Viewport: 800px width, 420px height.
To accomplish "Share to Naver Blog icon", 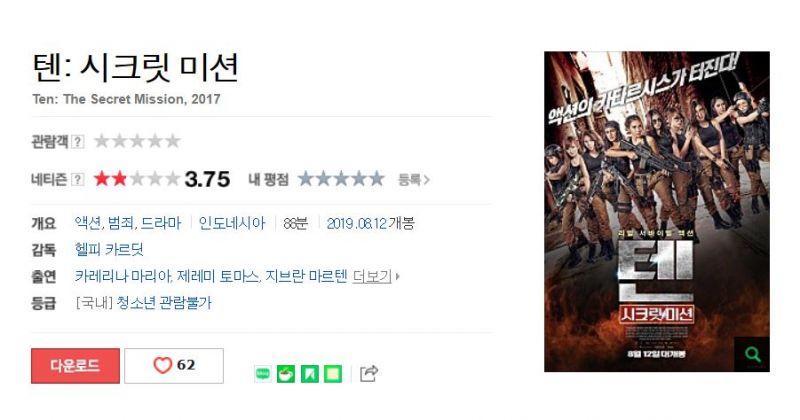I will click(263, 374).
